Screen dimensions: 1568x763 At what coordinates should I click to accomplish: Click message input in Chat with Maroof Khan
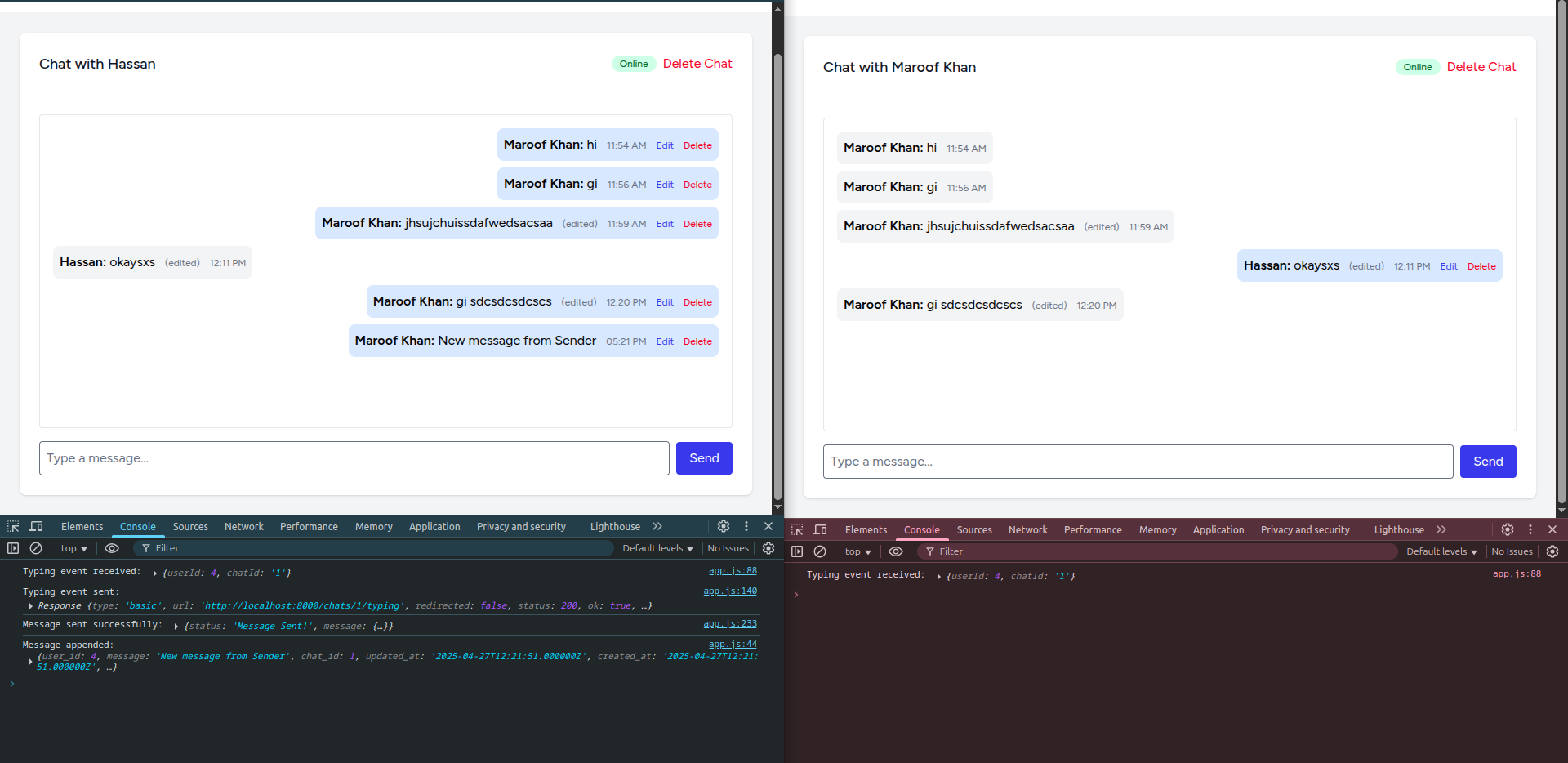(1138, 462)
